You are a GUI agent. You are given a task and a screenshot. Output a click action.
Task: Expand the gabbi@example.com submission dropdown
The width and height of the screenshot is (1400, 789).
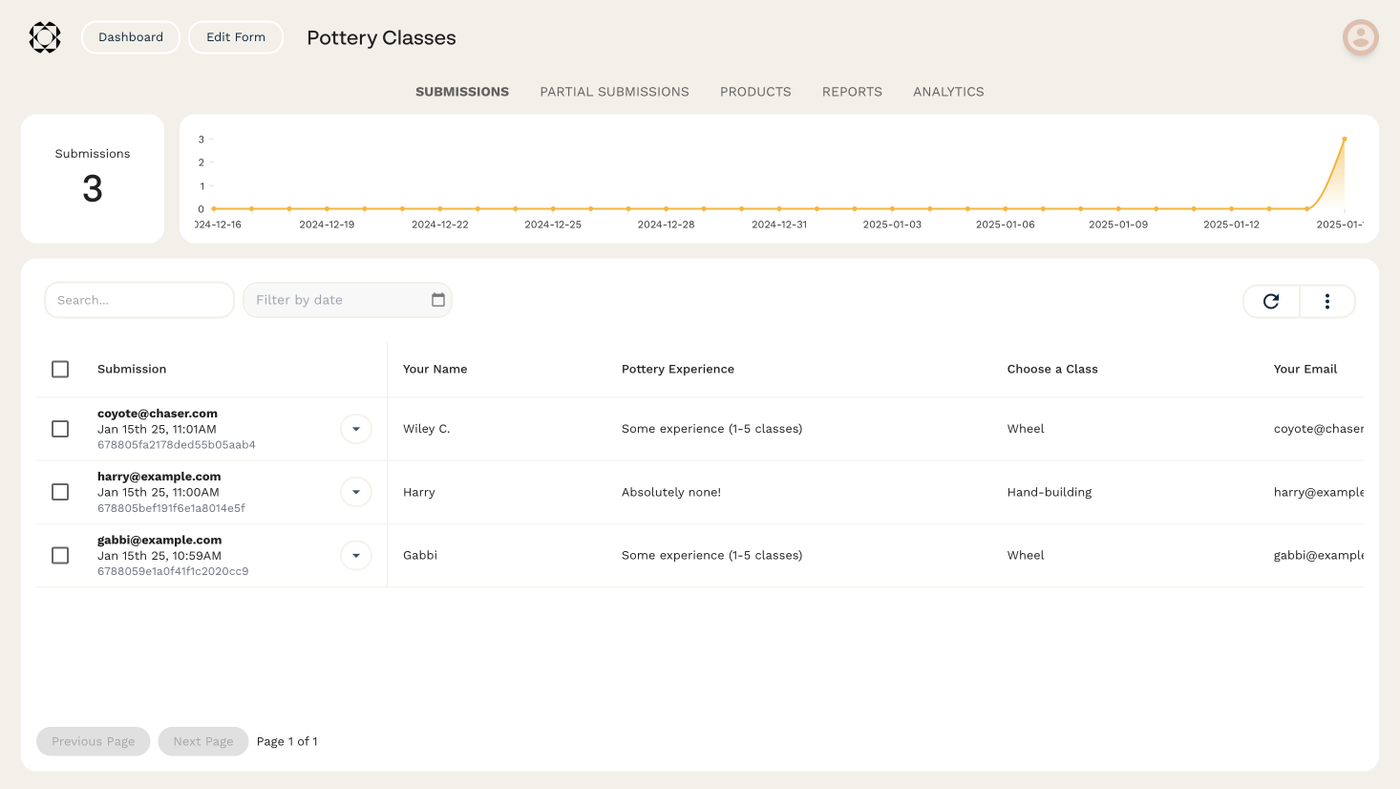(356, 555)
